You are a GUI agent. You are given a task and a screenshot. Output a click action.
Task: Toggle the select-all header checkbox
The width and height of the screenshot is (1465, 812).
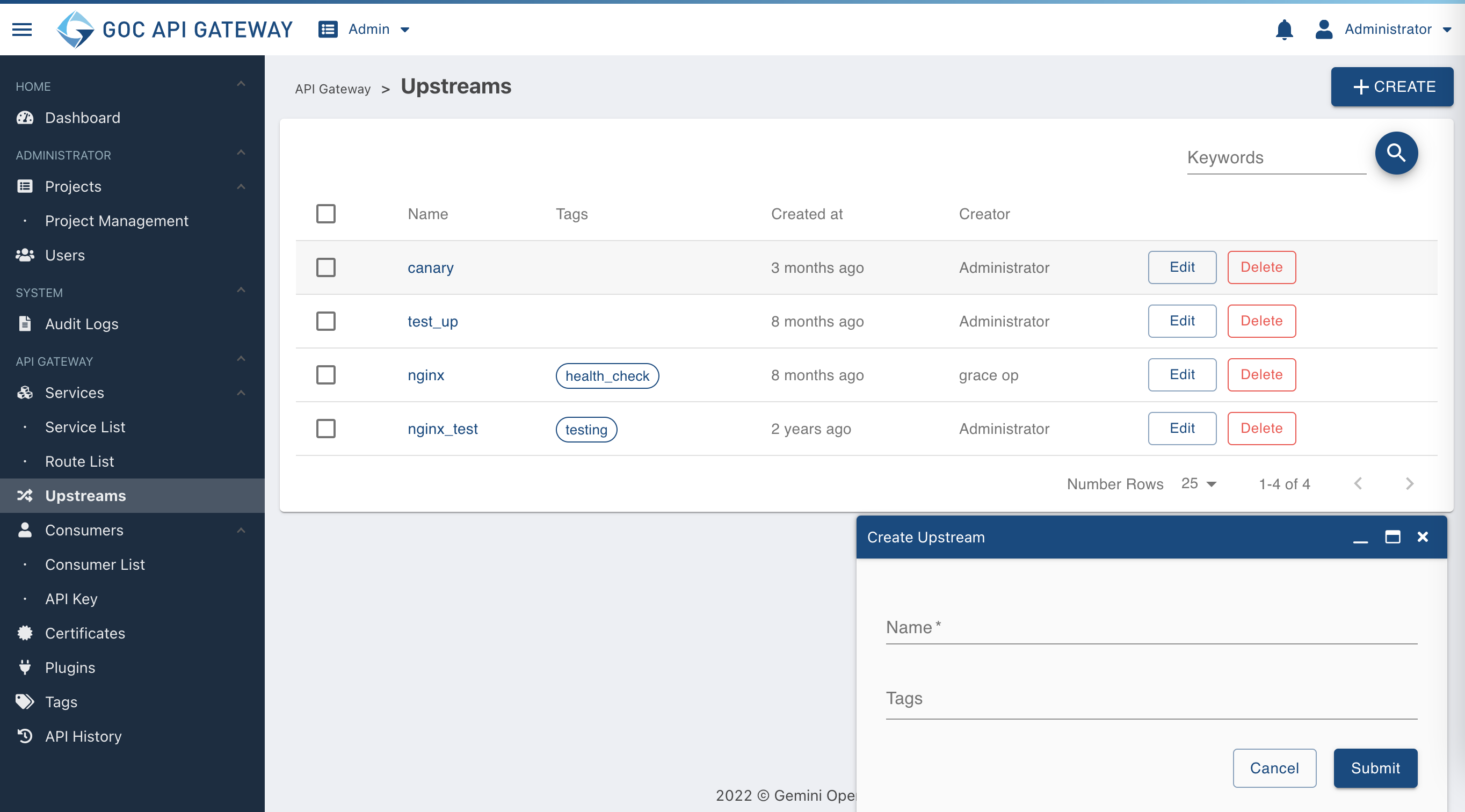point(326,214)
